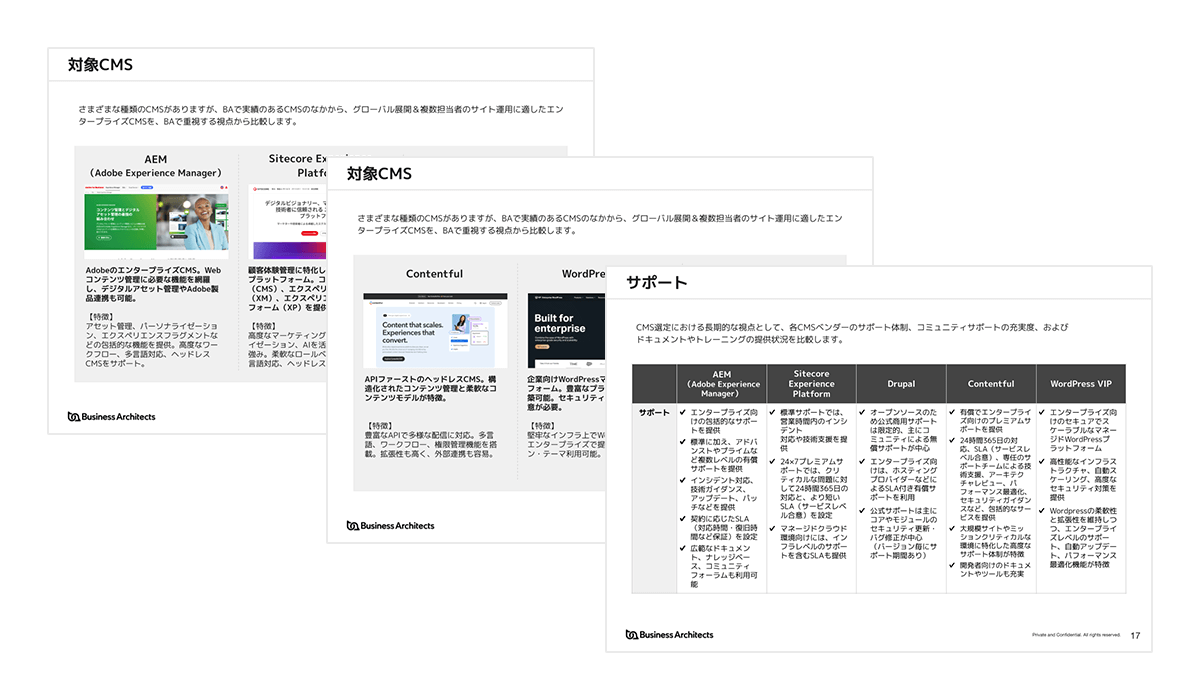
Task: Click 'AEM (Adobe Experience Manager)' table header cell
Action: (722, 384)
